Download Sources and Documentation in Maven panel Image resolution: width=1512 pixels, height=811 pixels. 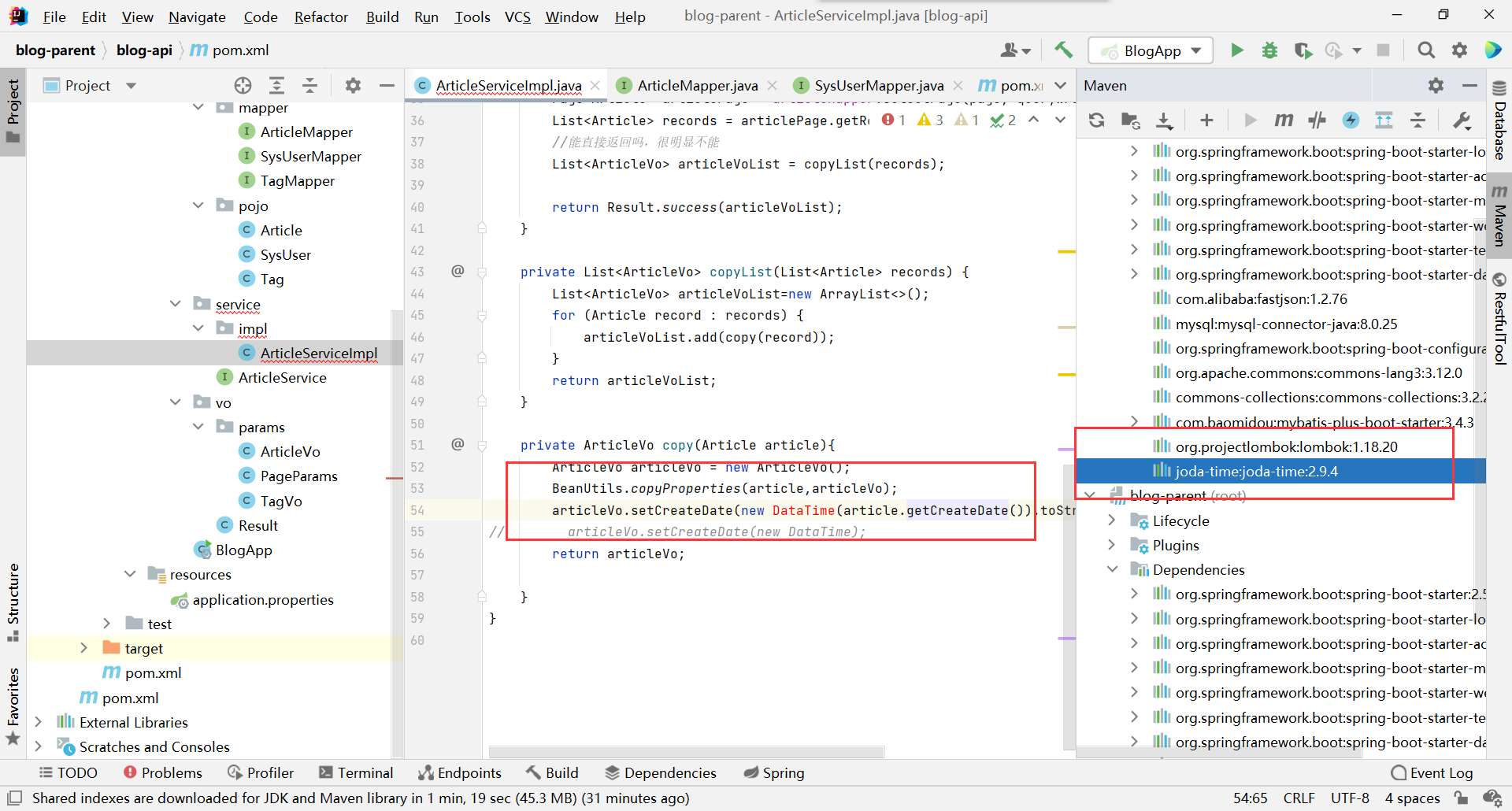tap(1164, 120)
